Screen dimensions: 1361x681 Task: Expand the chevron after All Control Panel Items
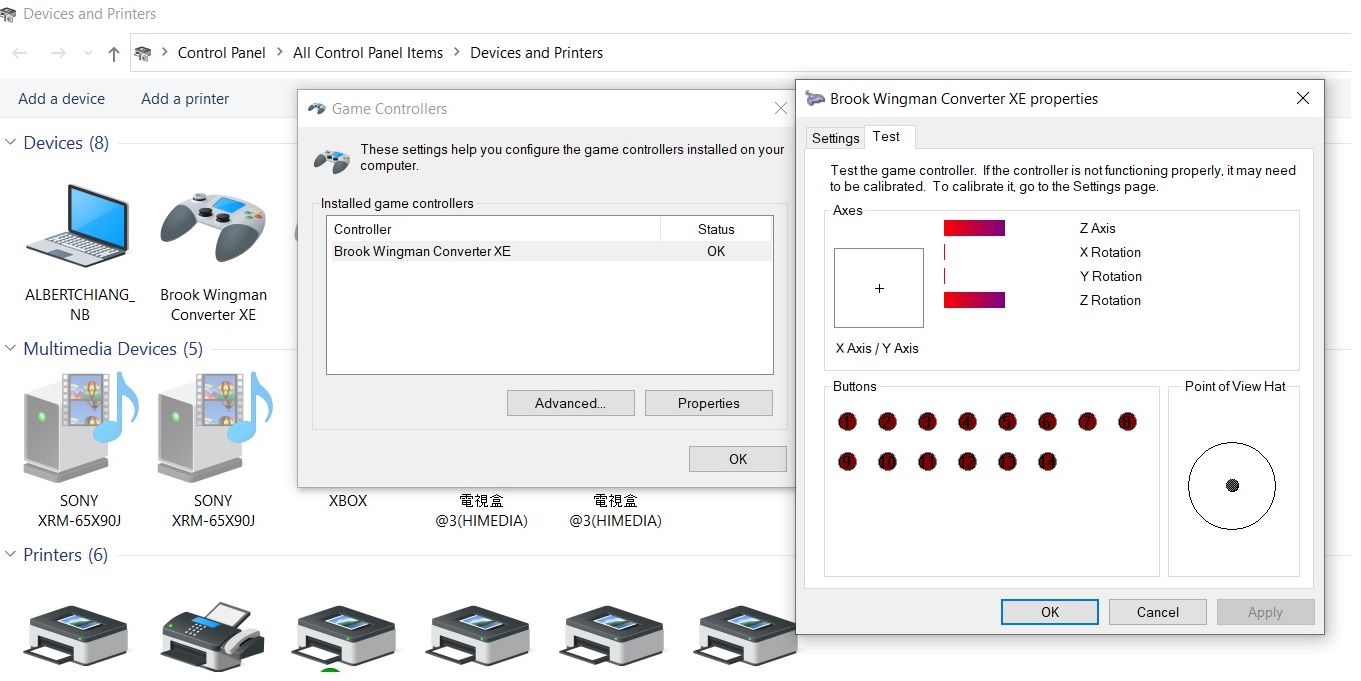point(457,53)
